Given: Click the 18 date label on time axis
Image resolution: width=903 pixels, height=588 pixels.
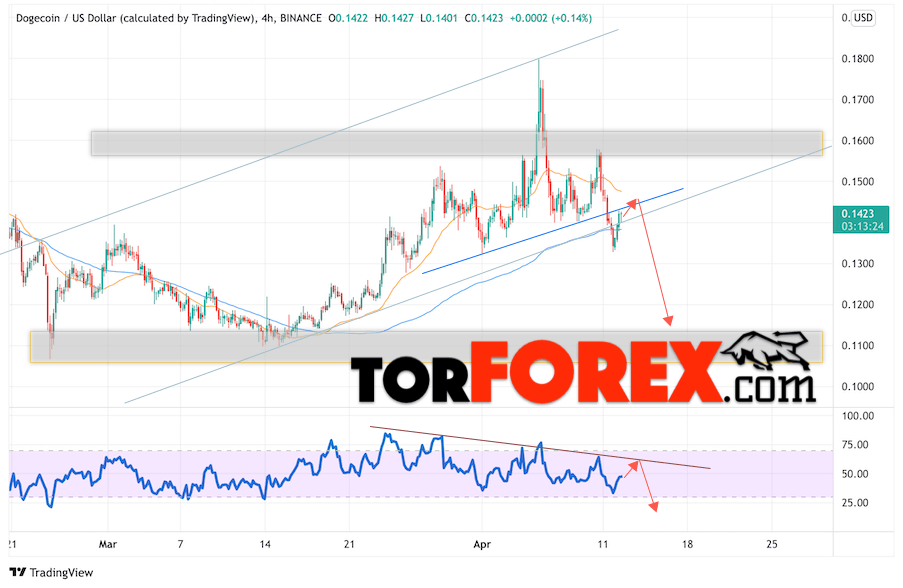Looking at the screenshot, I should click(687, 544).
